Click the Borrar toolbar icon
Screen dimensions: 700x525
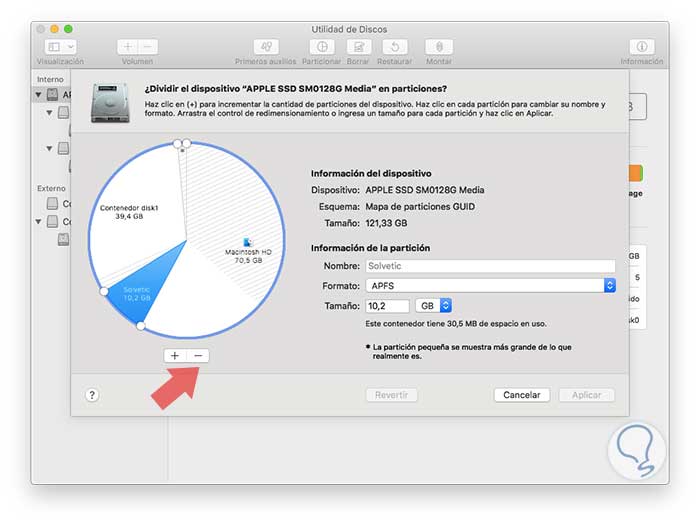(358, 47)
